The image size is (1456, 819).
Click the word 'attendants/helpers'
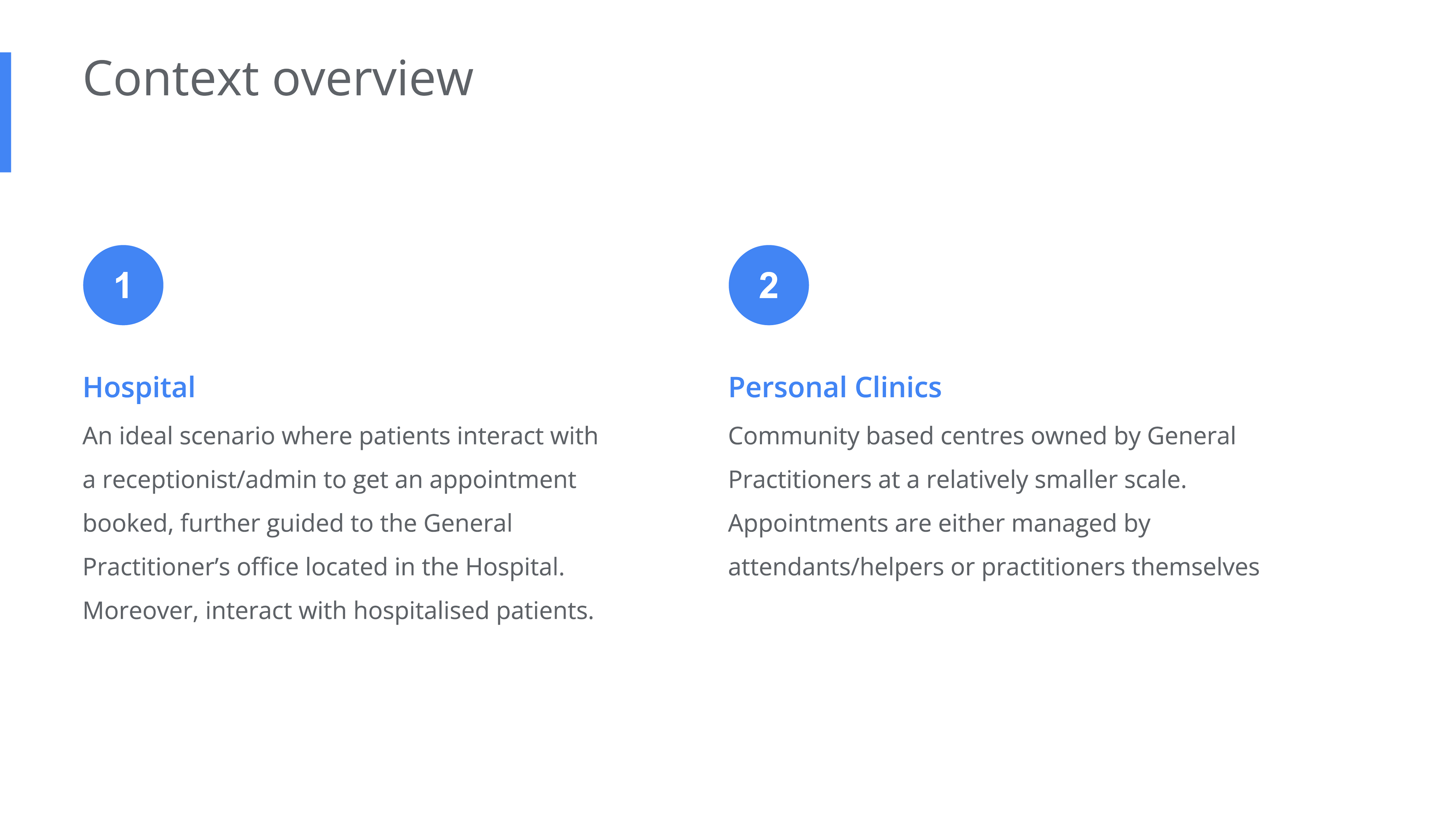836,567
